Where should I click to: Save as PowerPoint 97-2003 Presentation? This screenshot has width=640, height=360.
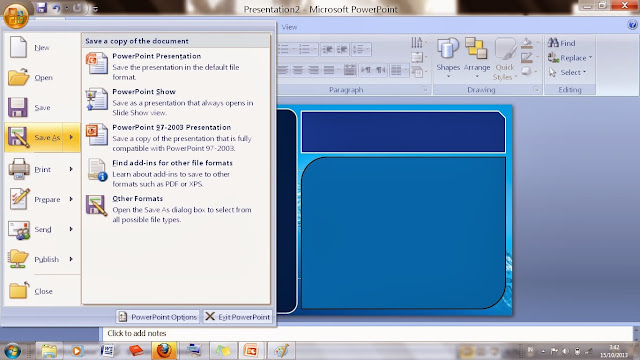pos(176,138)
